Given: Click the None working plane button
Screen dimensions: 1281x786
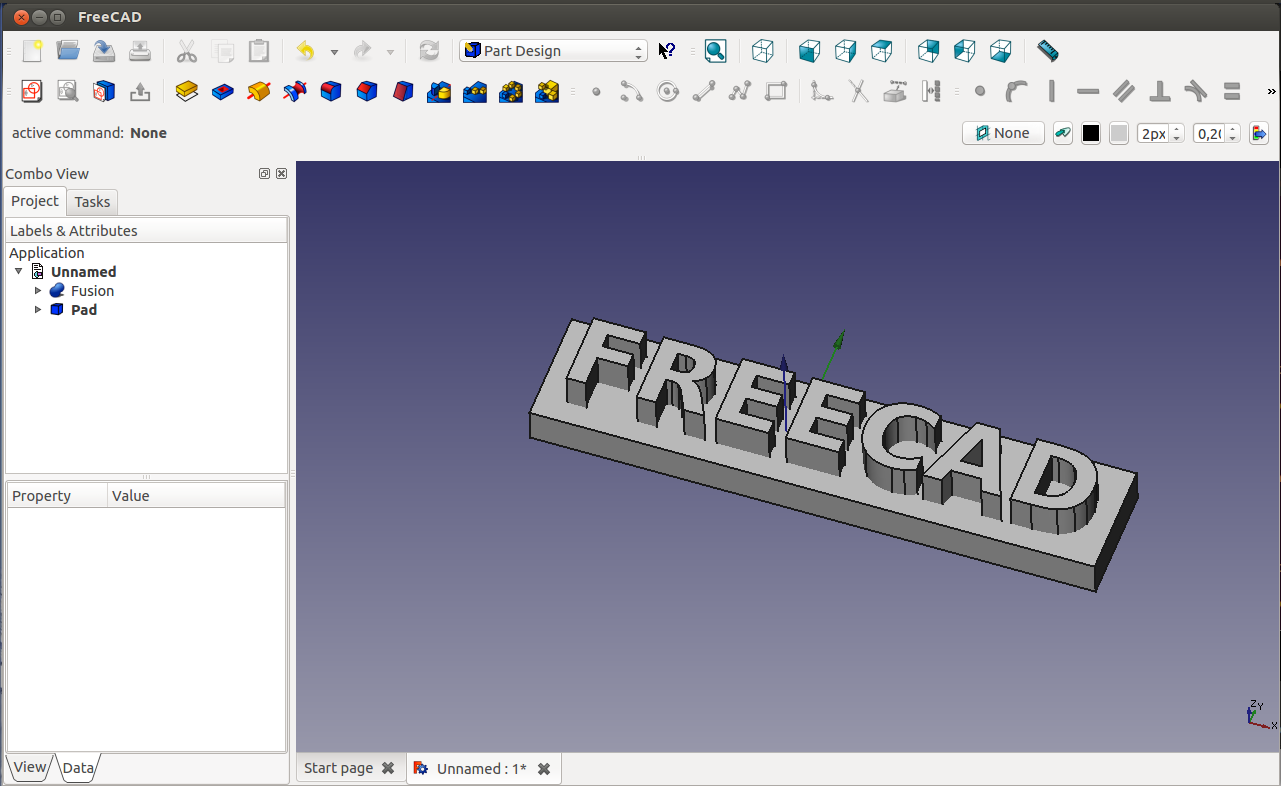Looking at the screenshot, I should (x=1003, y=133).
